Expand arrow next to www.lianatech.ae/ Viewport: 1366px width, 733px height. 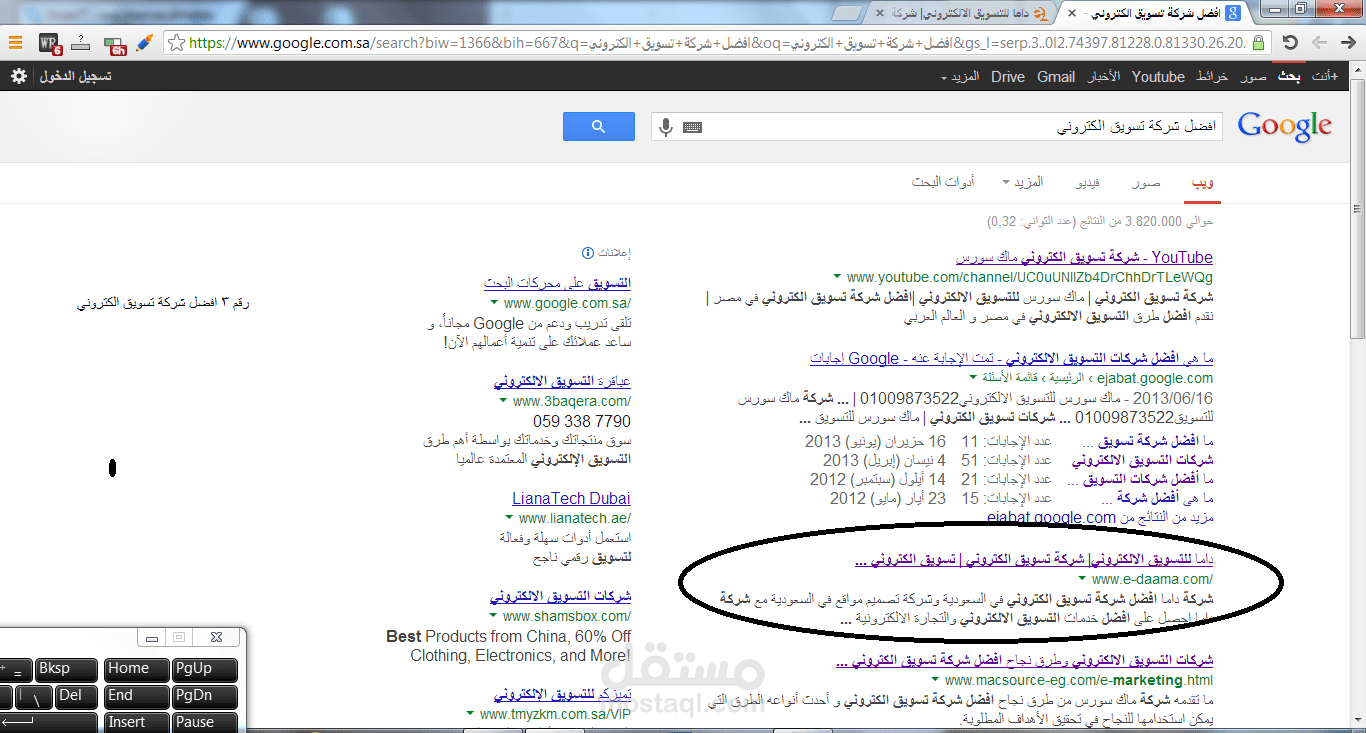click(x=509, y=519)
